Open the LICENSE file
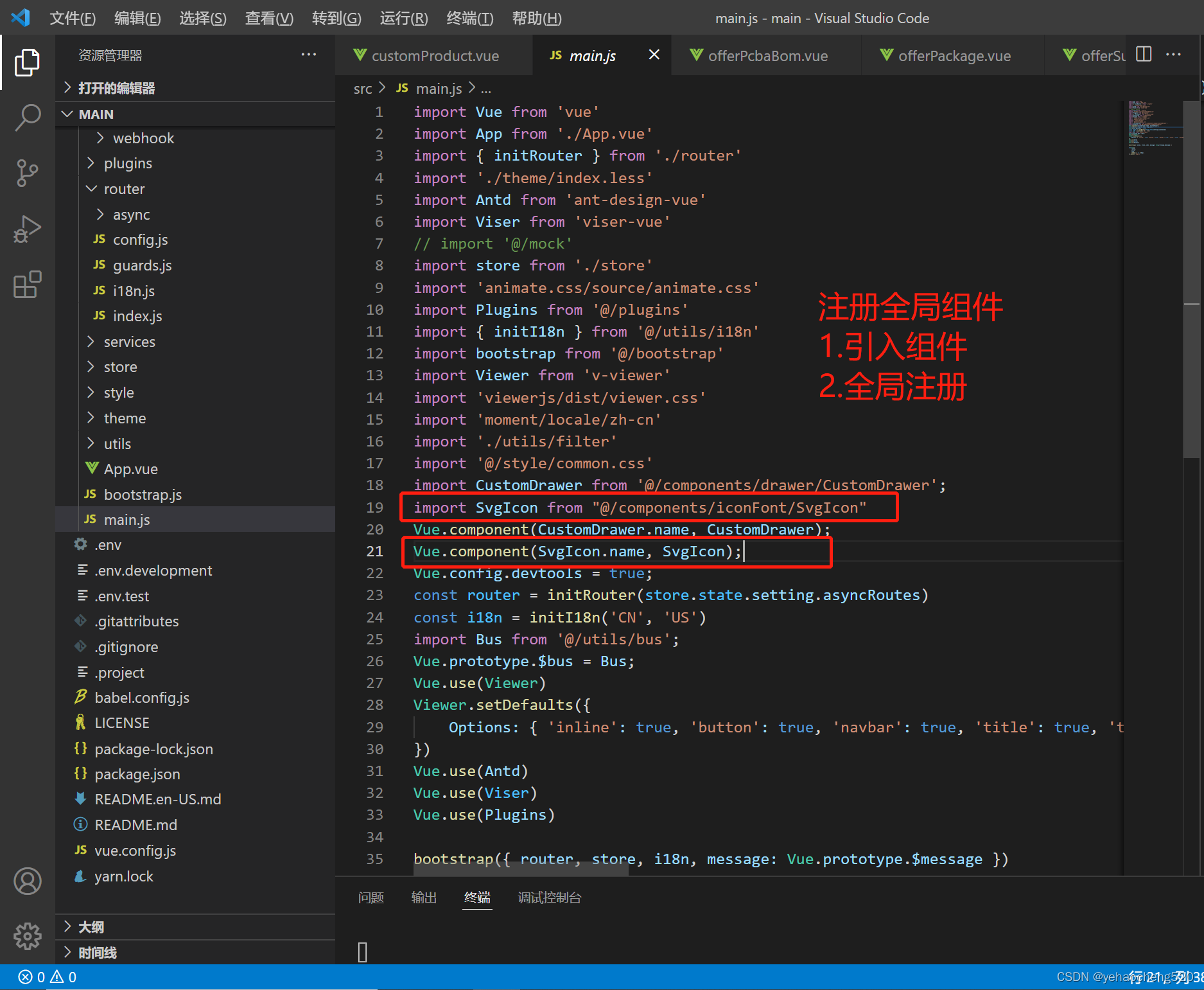 pyautogui.click(x=122, y=723)
